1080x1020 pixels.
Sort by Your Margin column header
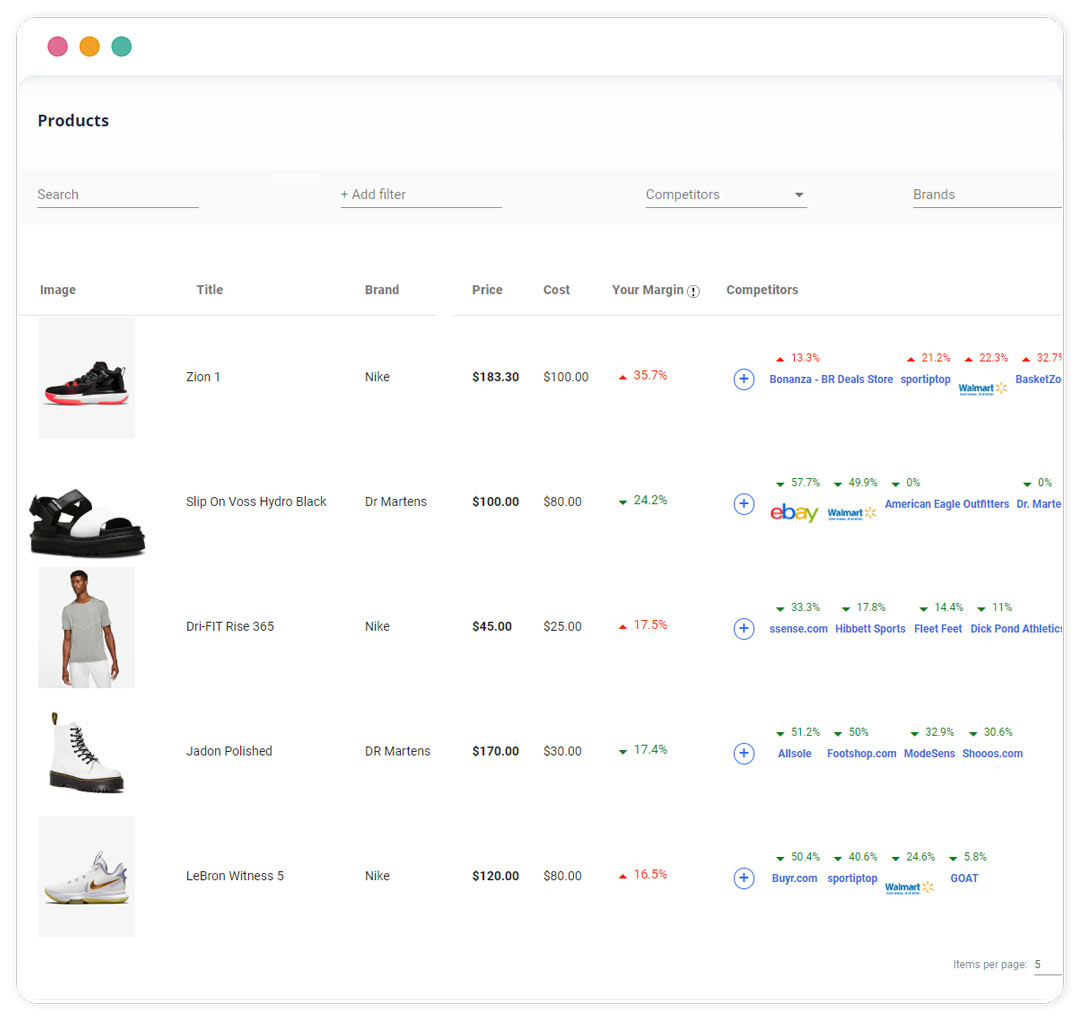tap(647, 290)
